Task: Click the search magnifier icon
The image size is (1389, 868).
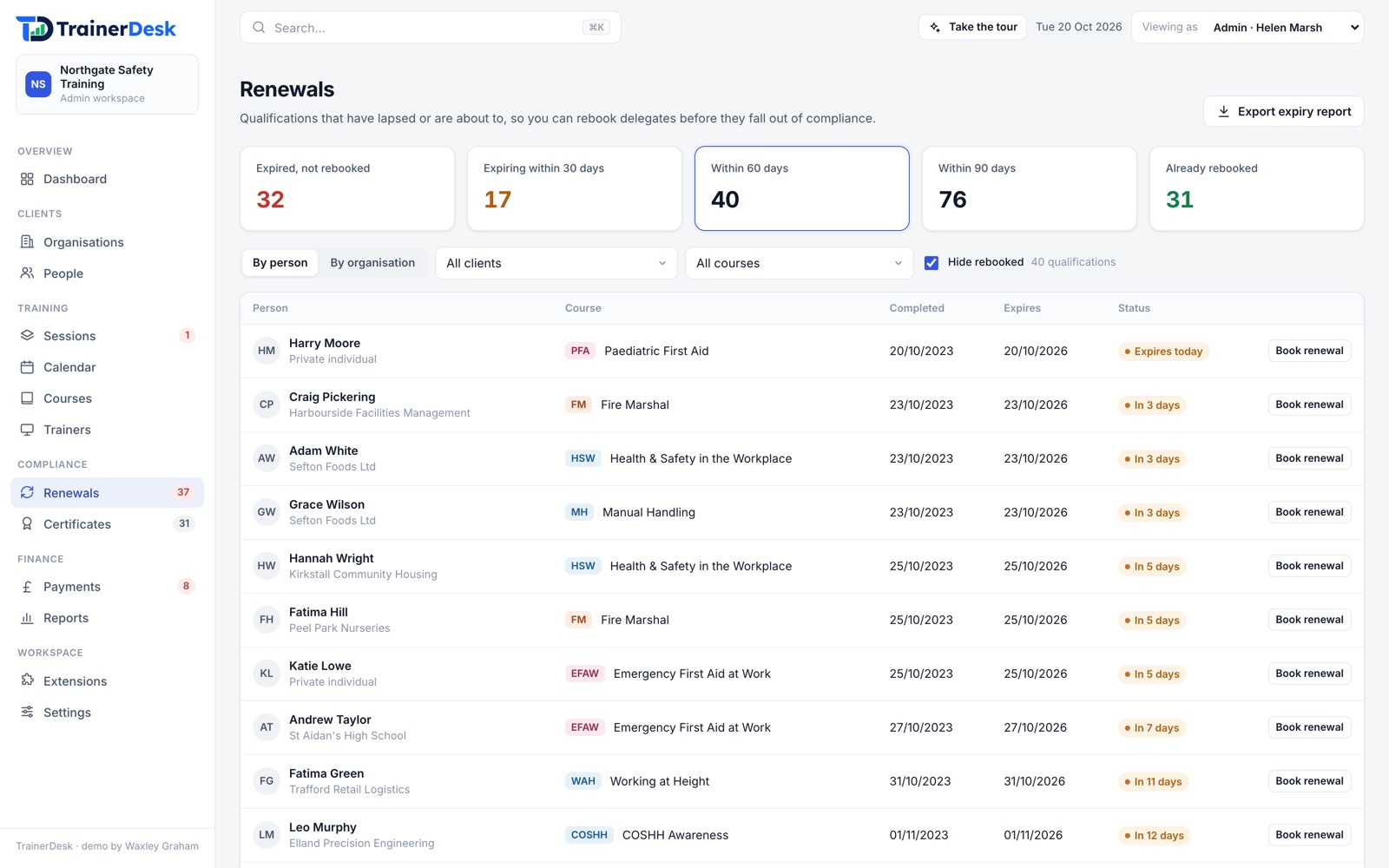Action: point(259,28)
